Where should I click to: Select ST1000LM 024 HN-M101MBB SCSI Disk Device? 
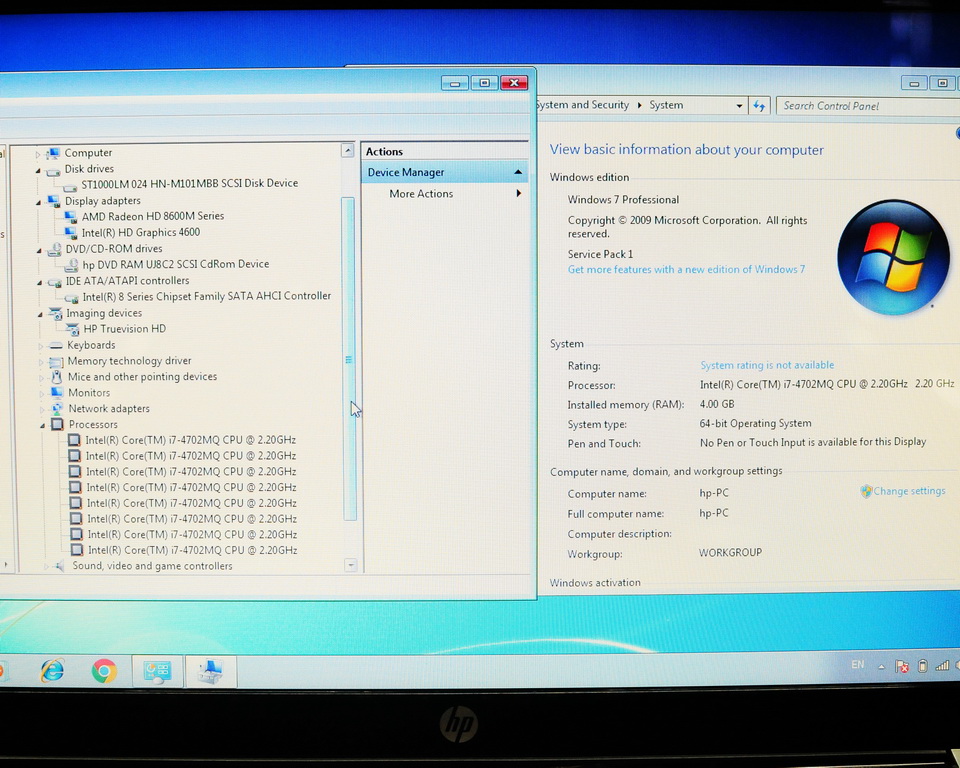190,183
